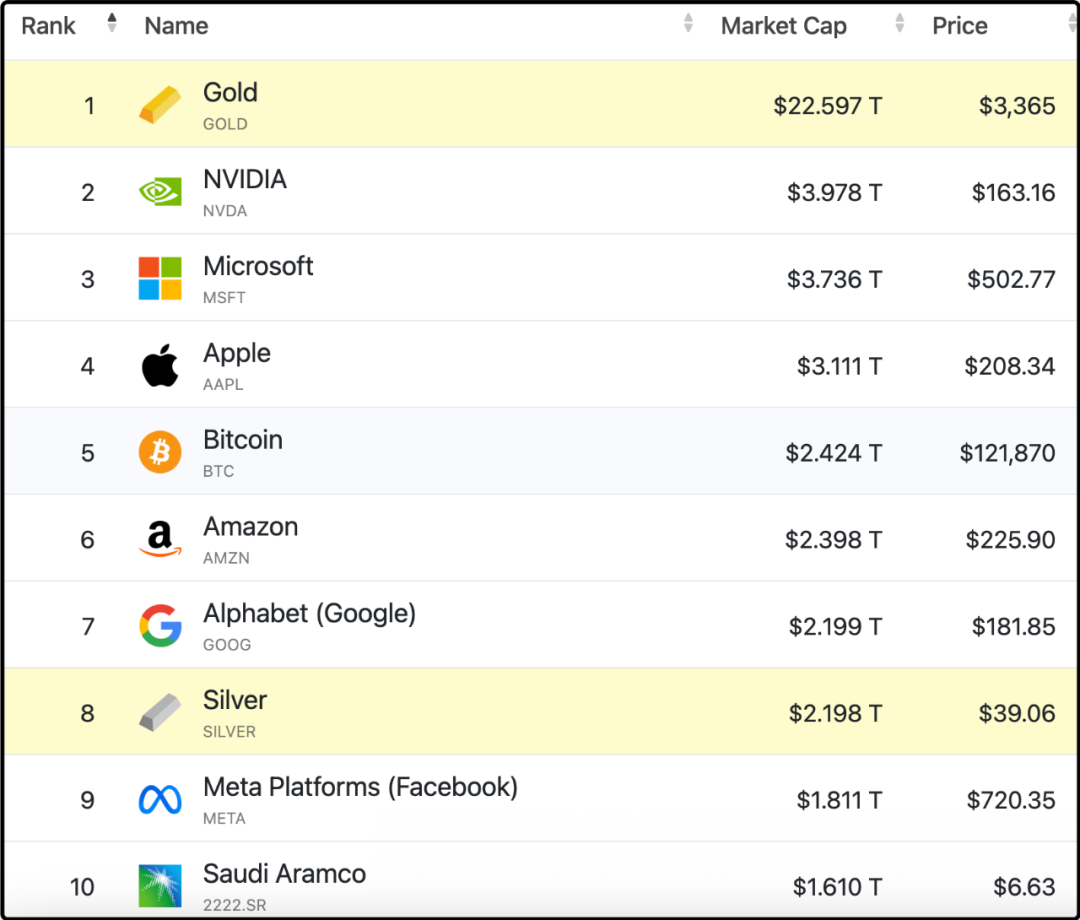
Task: Click the Amazon logo icon
Action: point(160,539)
